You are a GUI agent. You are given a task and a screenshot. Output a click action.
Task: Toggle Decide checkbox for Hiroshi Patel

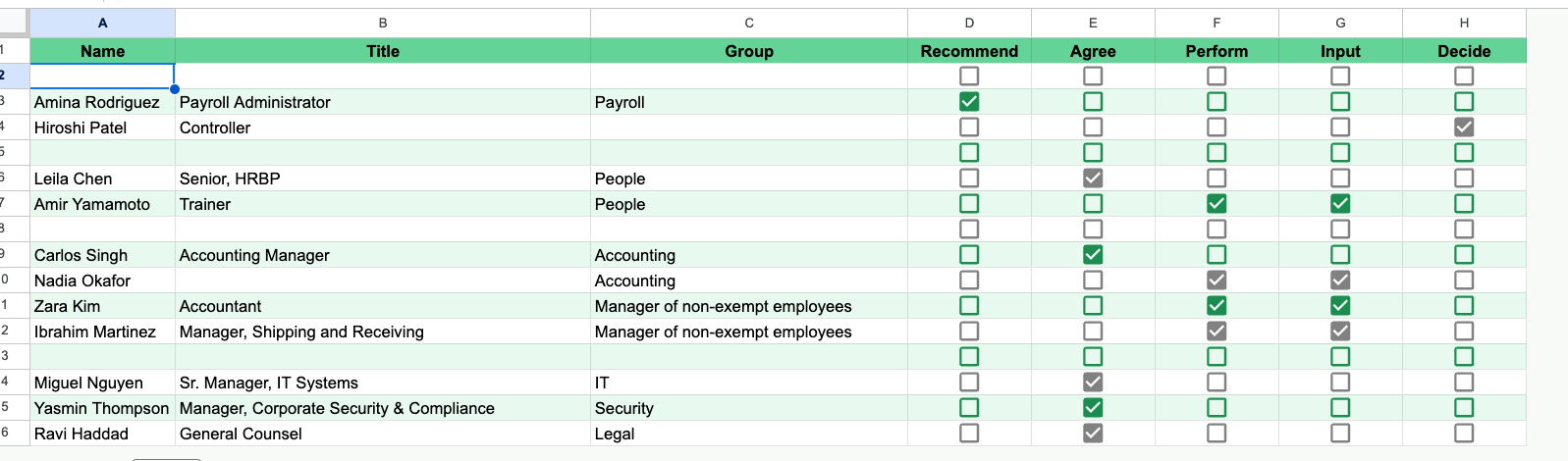(1464, 127)
